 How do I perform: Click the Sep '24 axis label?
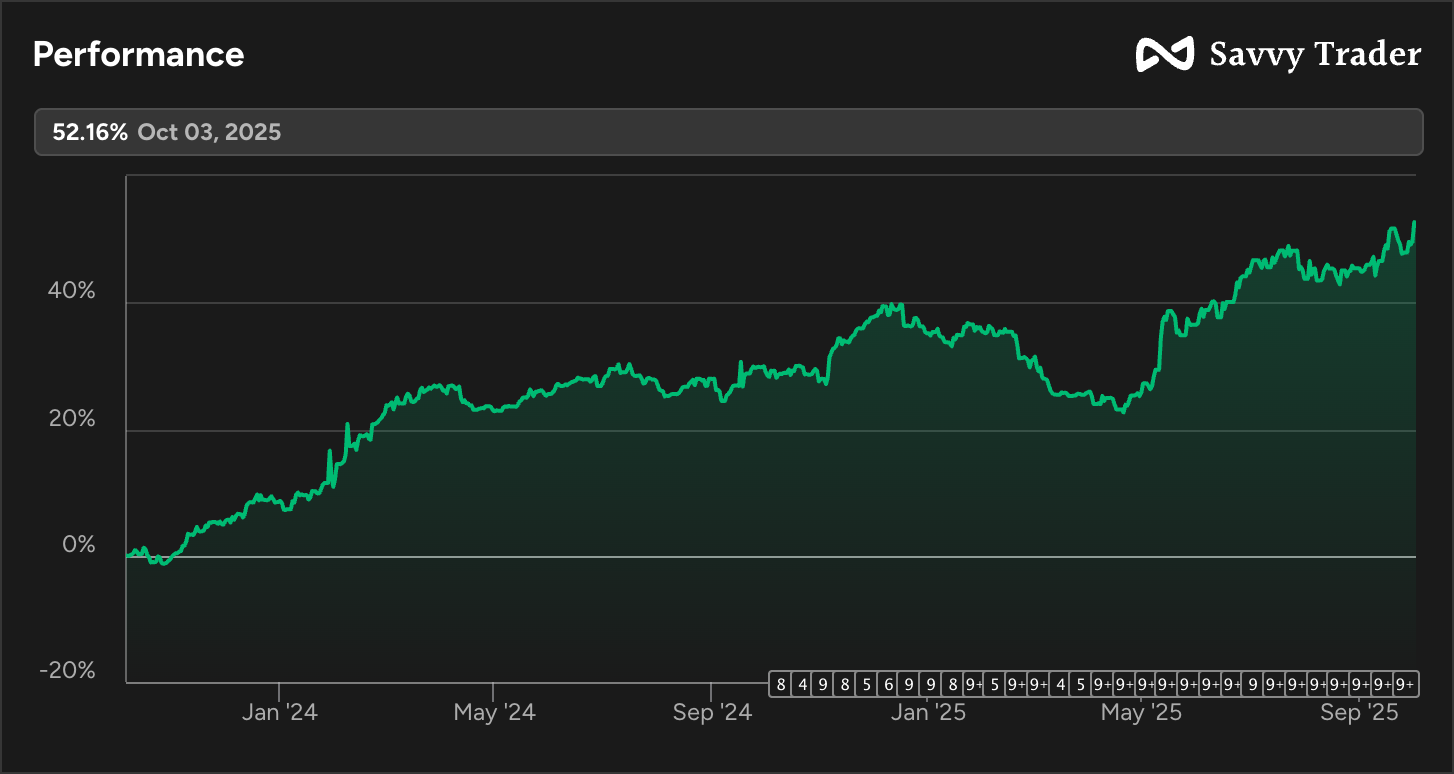[x=711, y=713]
